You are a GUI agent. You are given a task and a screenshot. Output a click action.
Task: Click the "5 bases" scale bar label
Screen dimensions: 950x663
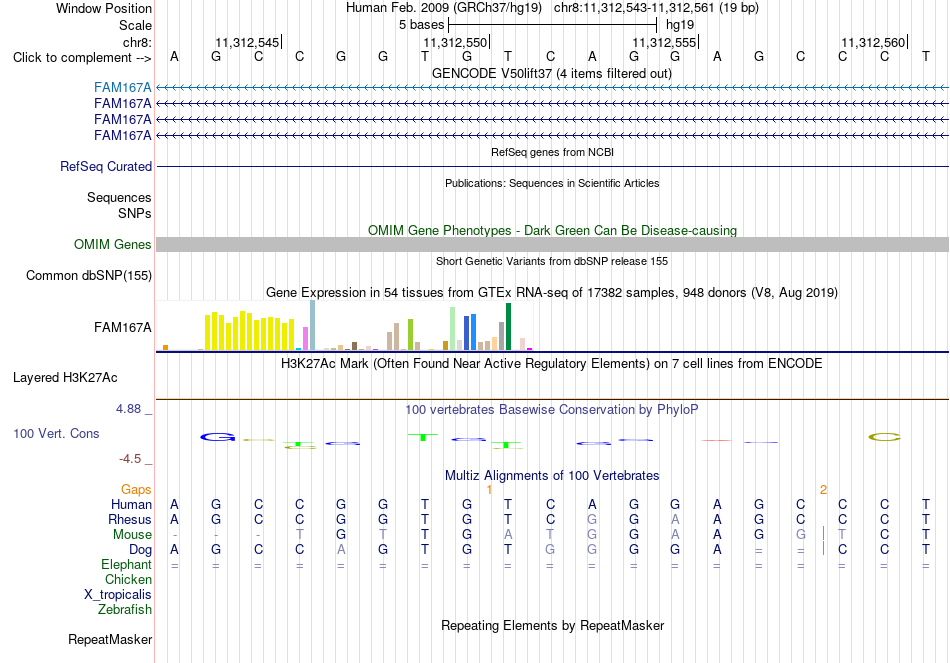click(421, 25)
